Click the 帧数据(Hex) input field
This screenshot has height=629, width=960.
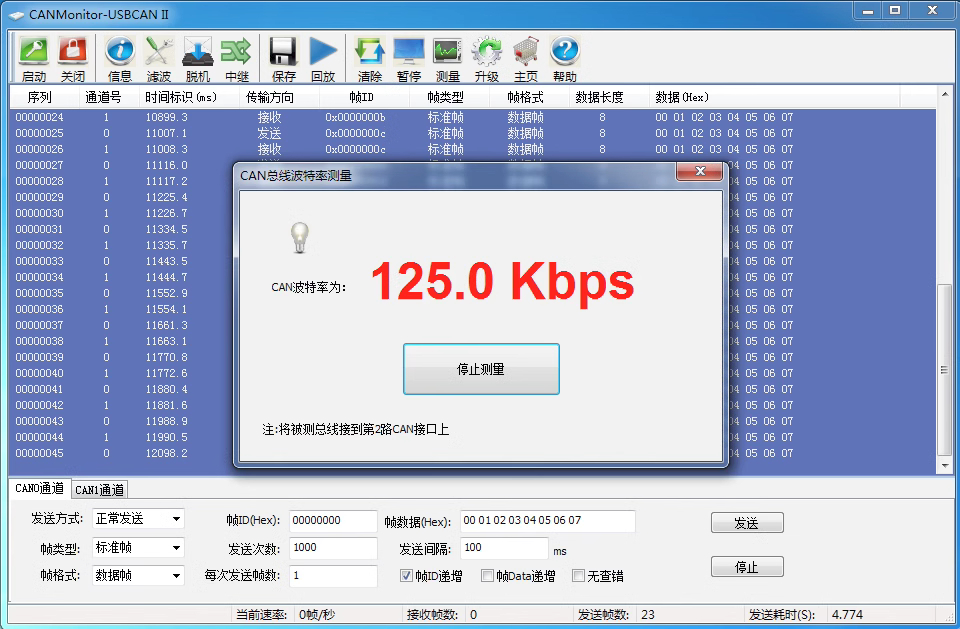click(x=547, y=521)
